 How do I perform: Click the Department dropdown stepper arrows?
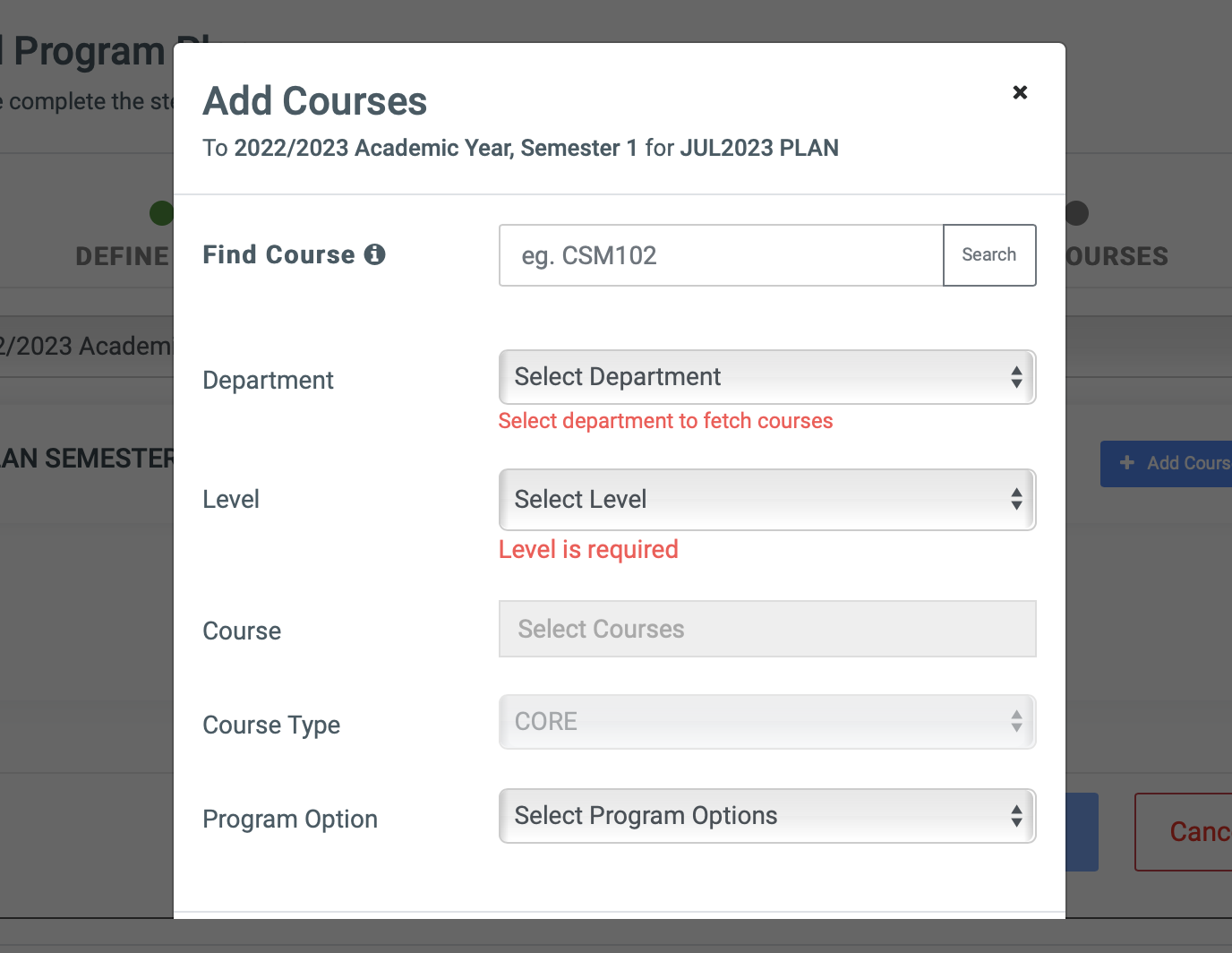1016,377
